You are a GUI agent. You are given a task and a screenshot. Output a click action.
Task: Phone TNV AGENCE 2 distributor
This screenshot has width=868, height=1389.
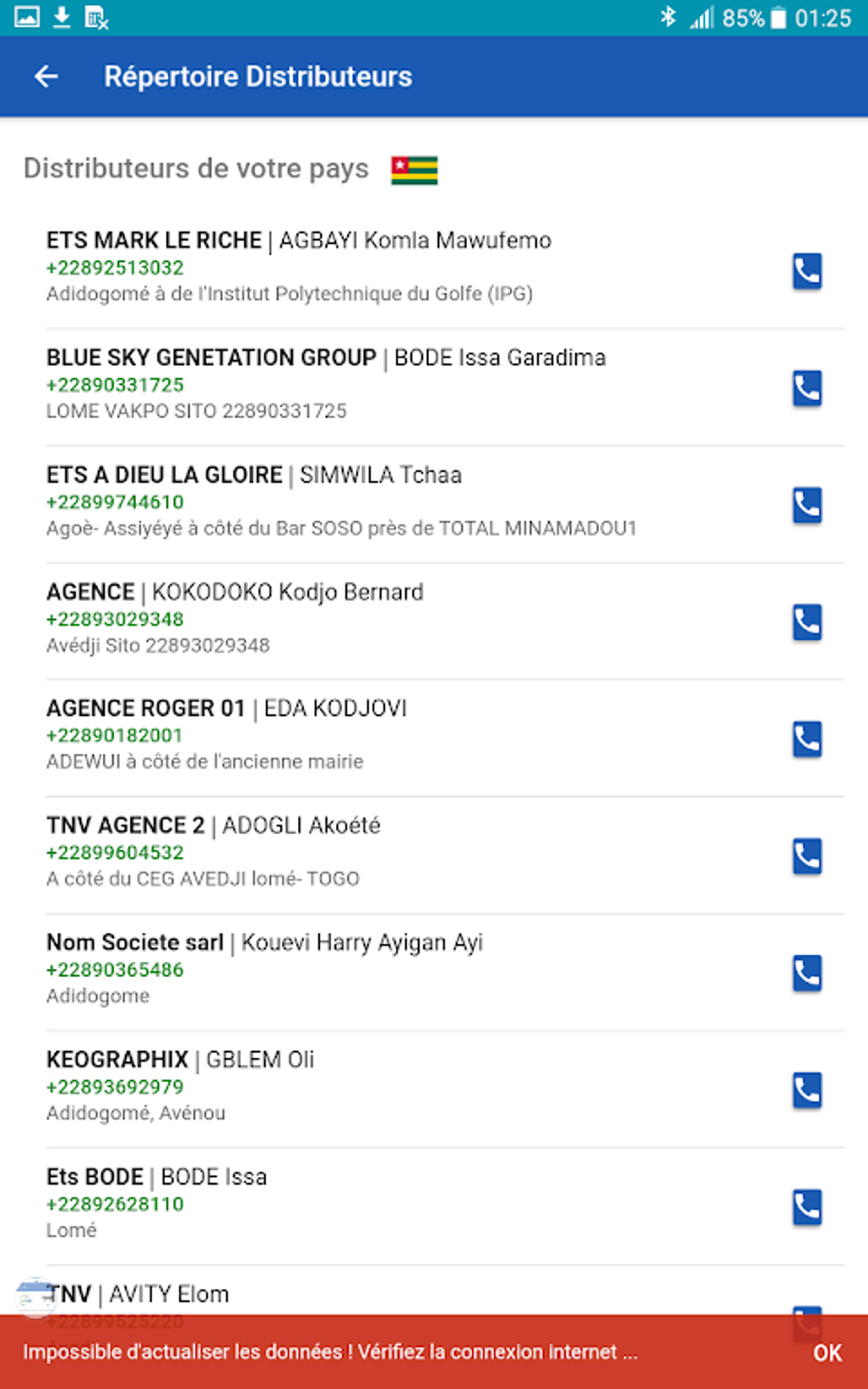point(807,856)
